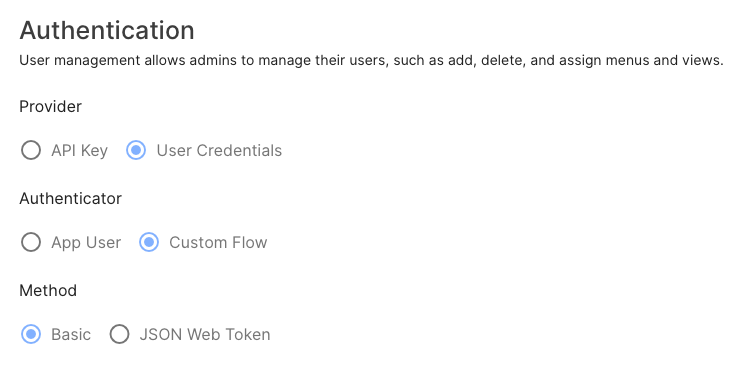Switch method to JSON Web Token radio

click(119, 335)
